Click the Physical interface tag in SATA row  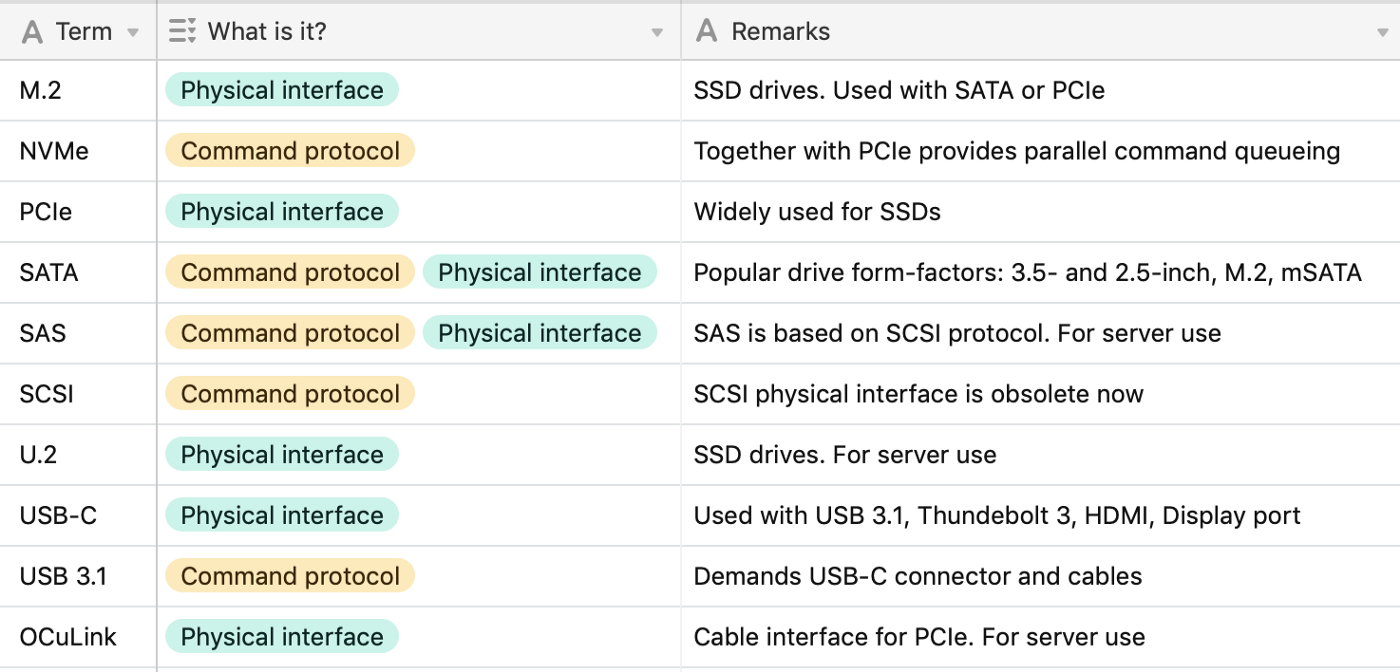pyautogui.click(x=539, y=273)
